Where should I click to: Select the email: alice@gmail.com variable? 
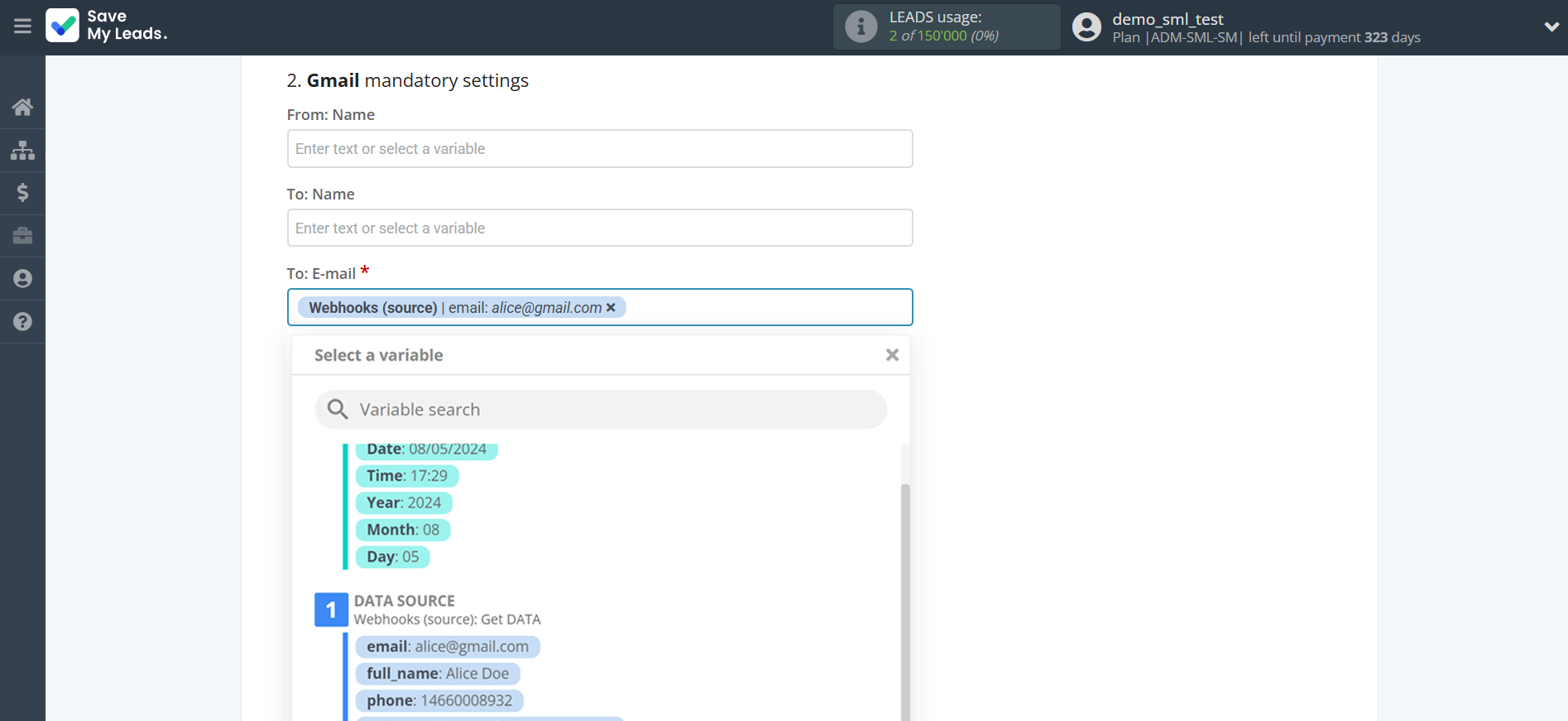pyautogui.click(x=448, y=646)
